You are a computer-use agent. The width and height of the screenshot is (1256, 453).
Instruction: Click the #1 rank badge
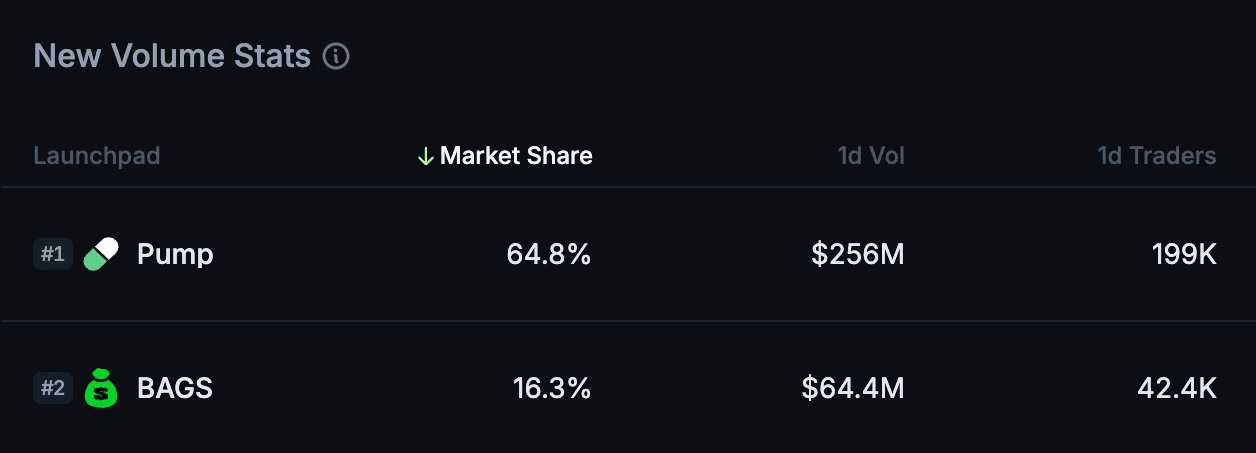point(52,255)
